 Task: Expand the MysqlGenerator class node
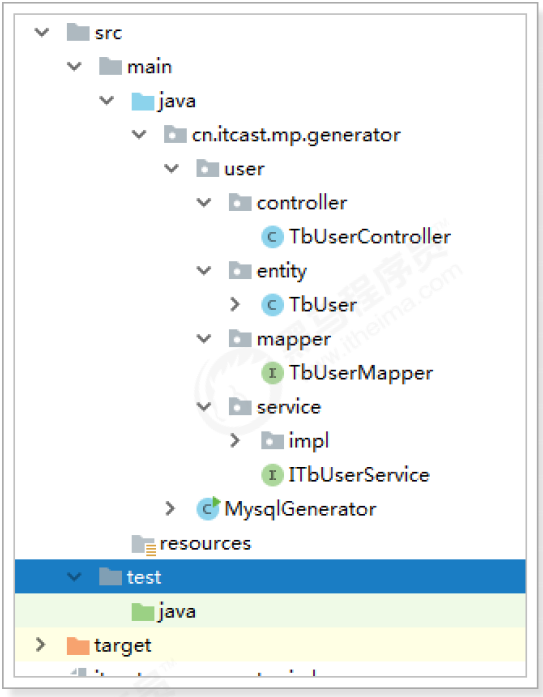click(x=170, y=509)
